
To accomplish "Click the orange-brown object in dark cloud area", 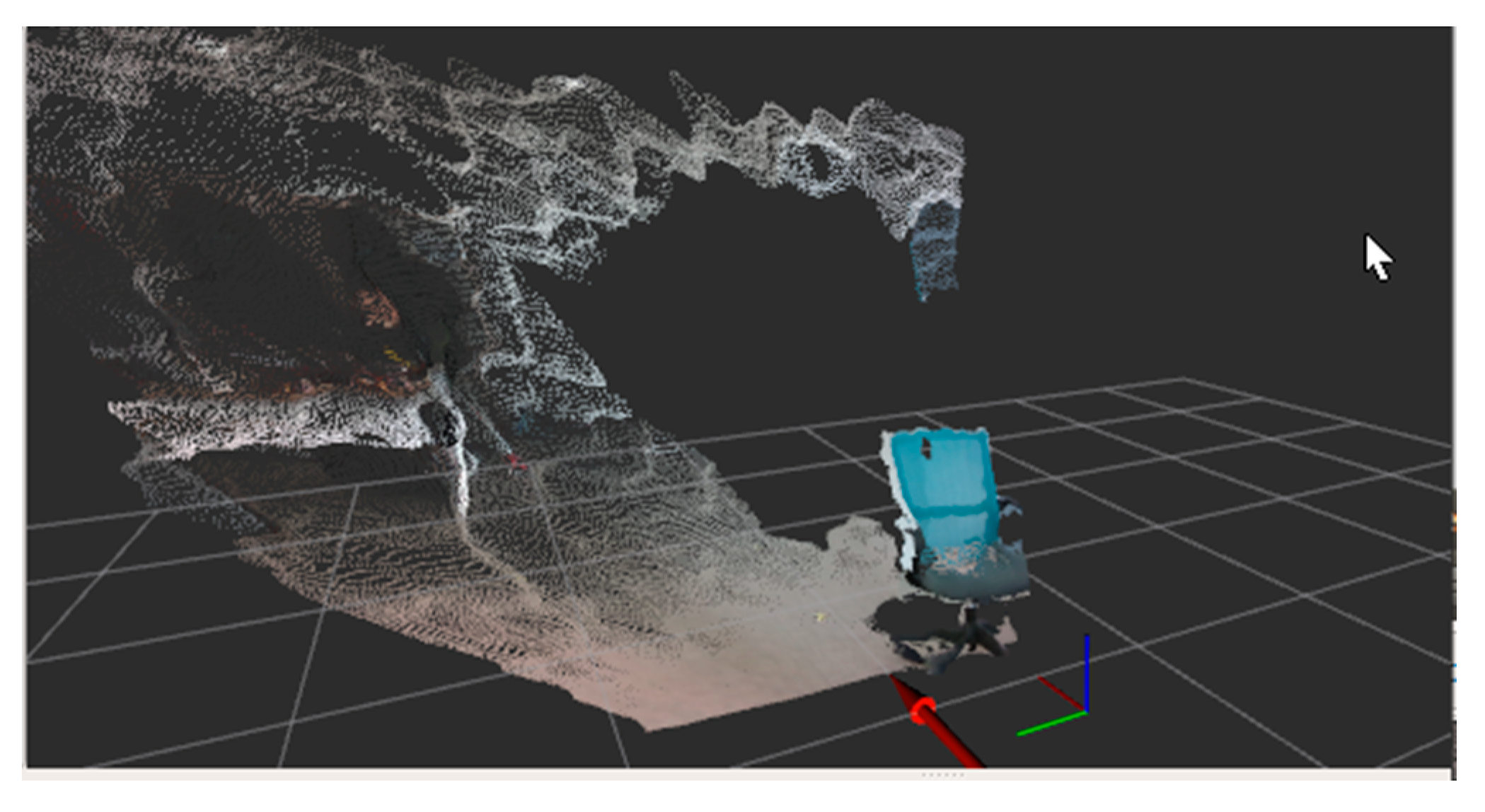I will 380,308.
